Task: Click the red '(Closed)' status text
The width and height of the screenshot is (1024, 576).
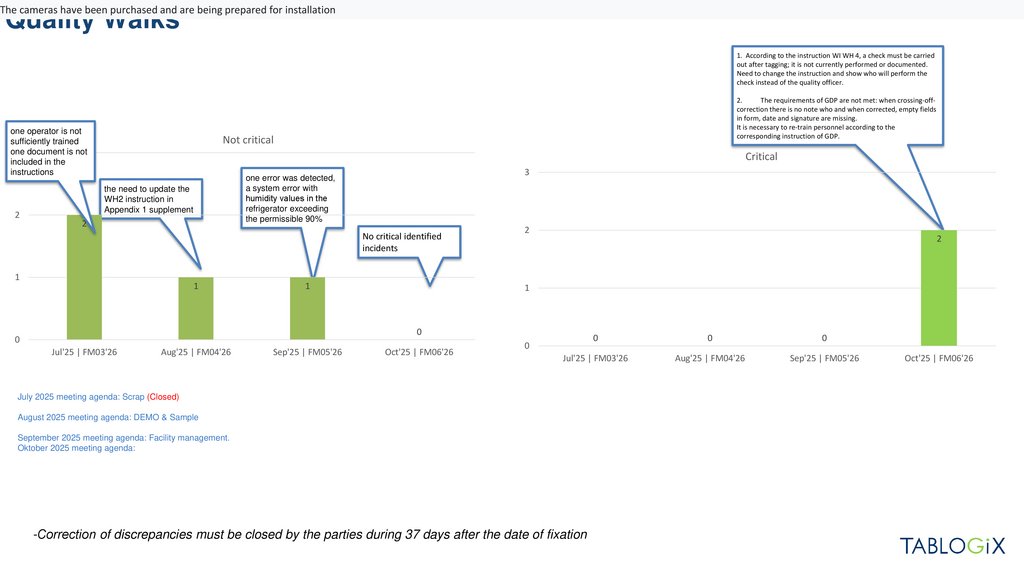Action: (x=163, y=397)
